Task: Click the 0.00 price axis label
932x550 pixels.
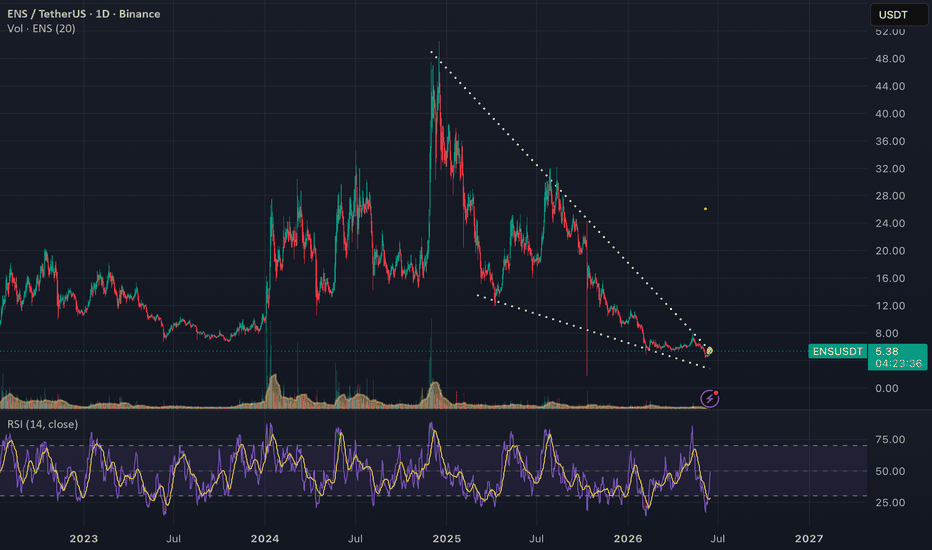Action: click(887, 388)
